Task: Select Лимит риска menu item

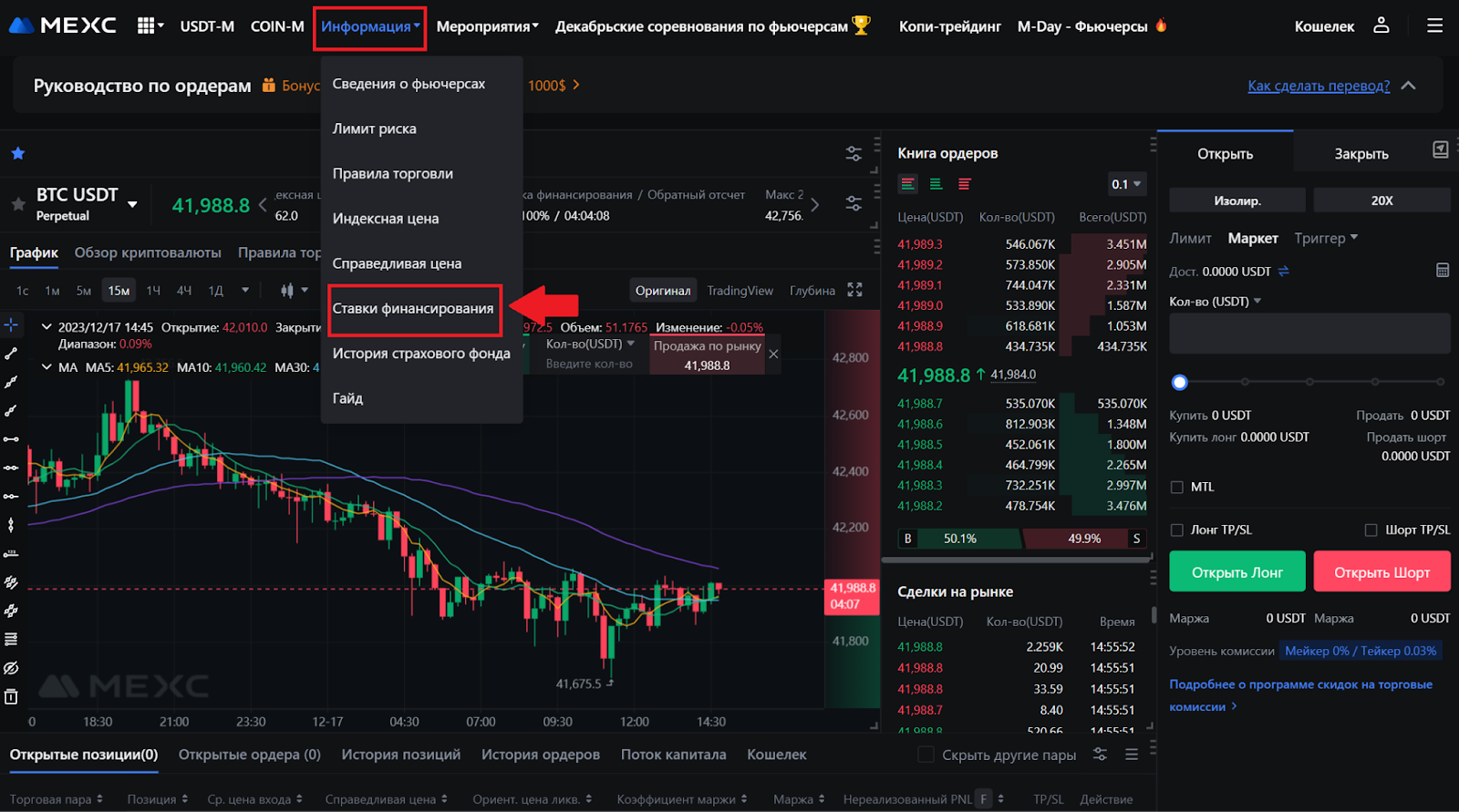Action: click(x=374, y=128)
